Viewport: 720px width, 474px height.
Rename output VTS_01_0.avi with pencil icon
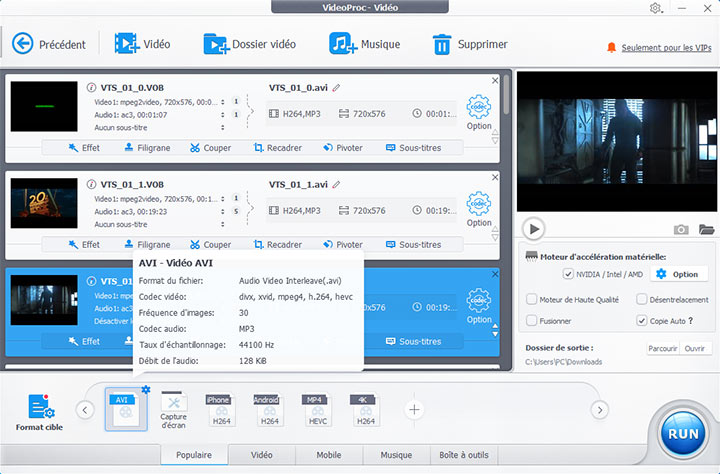336,87
